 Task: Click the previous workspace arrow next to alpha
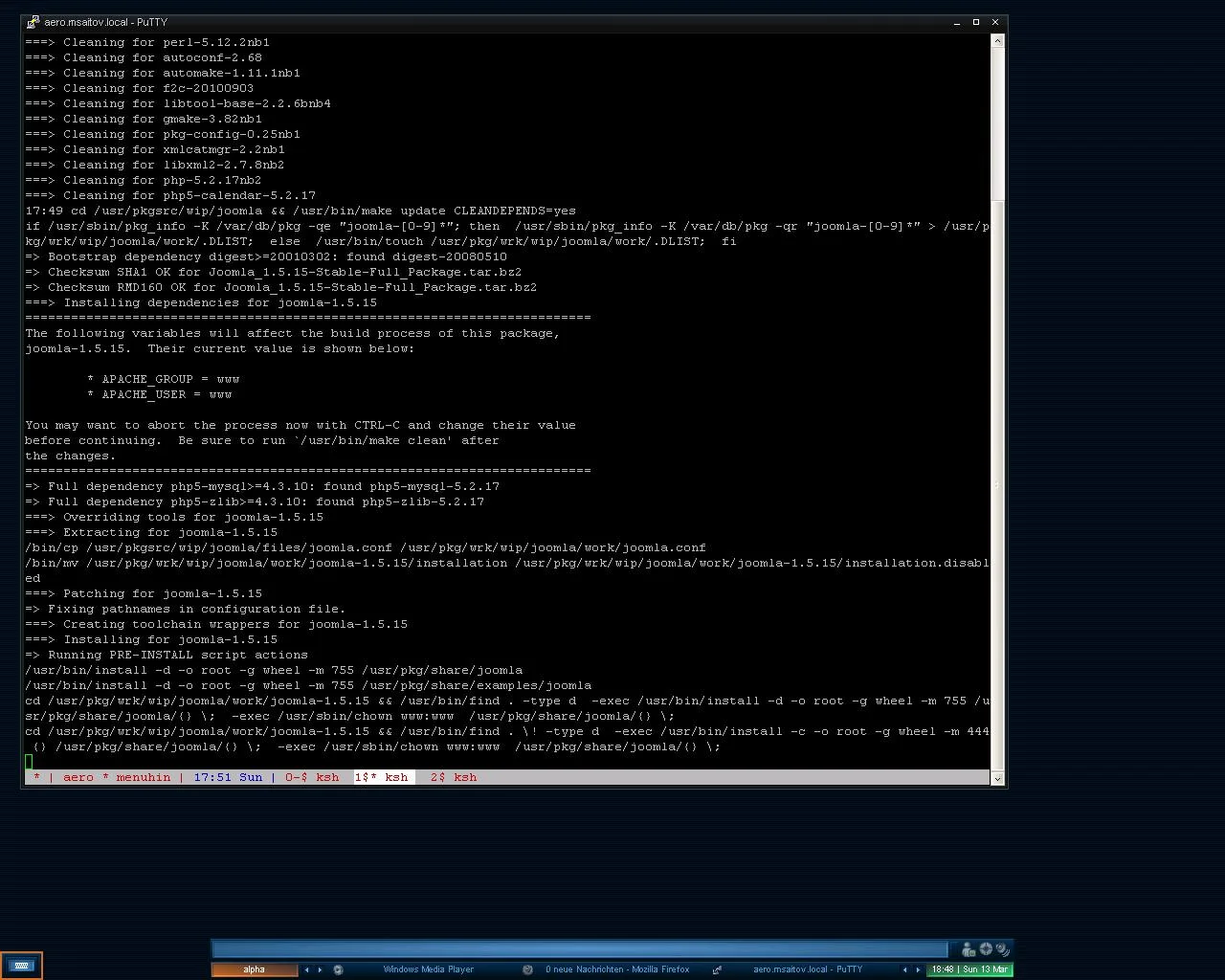[306, 969]
